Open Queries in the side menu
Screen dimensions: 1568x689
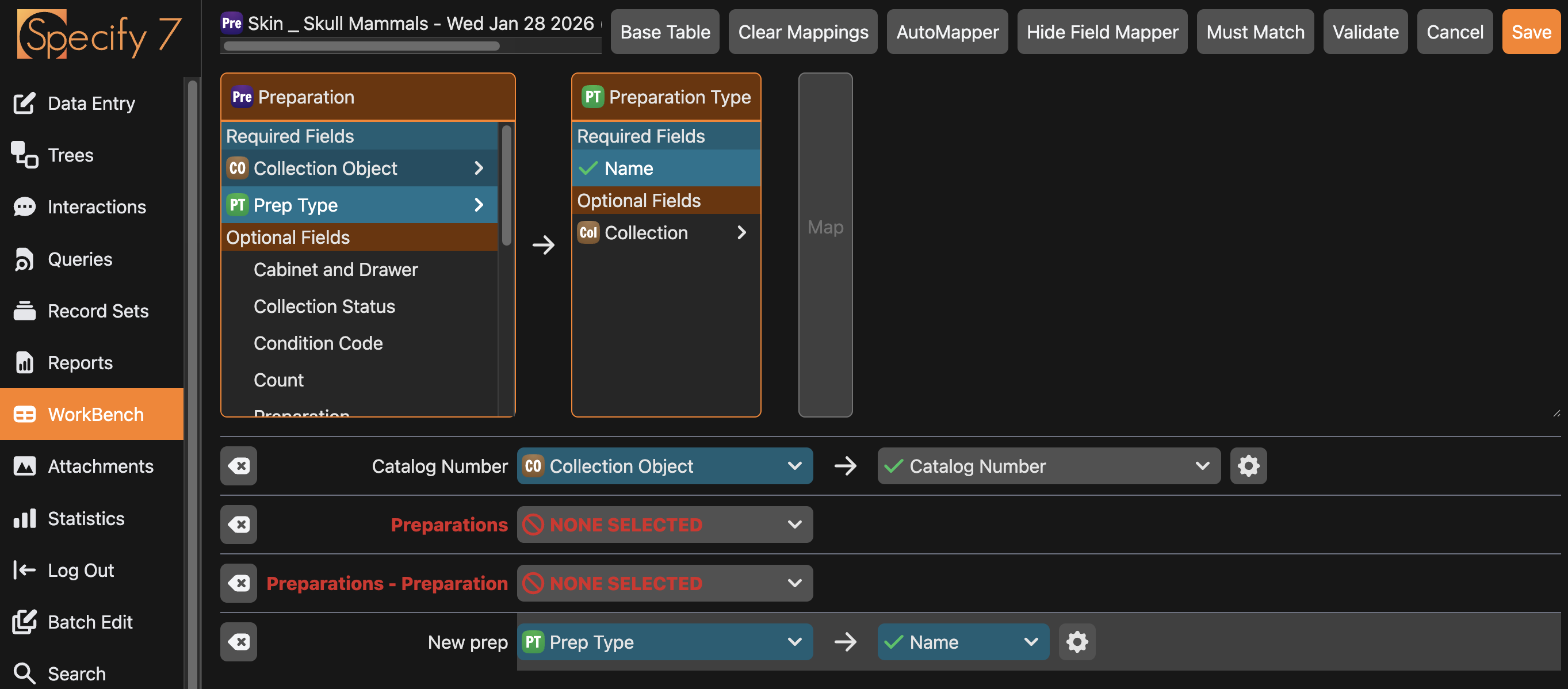click(80, 259)
